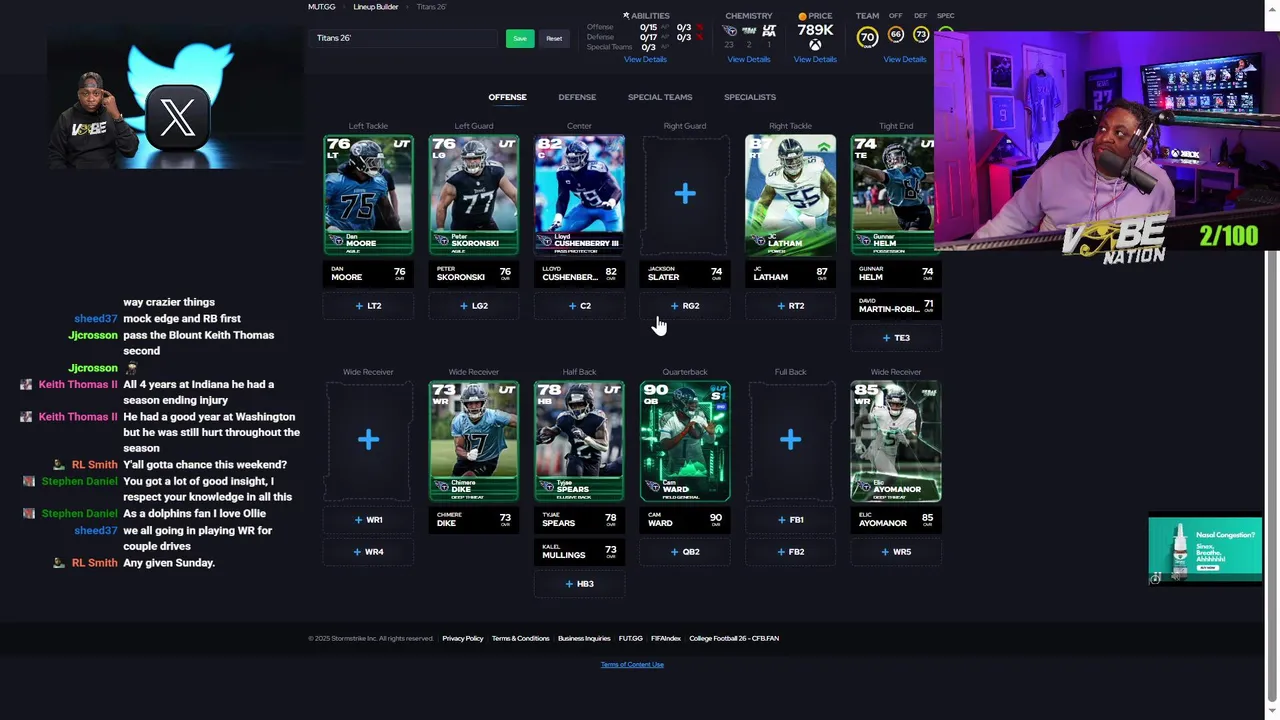This screenshot has width=1280, height=720.
Task: Open Dan Moore Left Tackle card
Action: (x=368, y=194)
